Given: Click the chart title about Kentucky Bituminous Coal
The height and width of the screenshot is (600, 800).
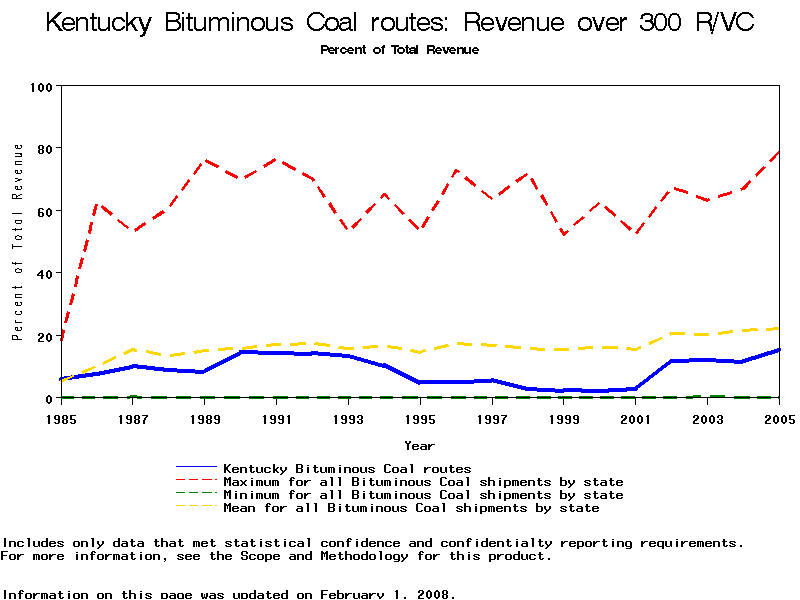Looking at the screenshot, I should (x=399, y=23).
